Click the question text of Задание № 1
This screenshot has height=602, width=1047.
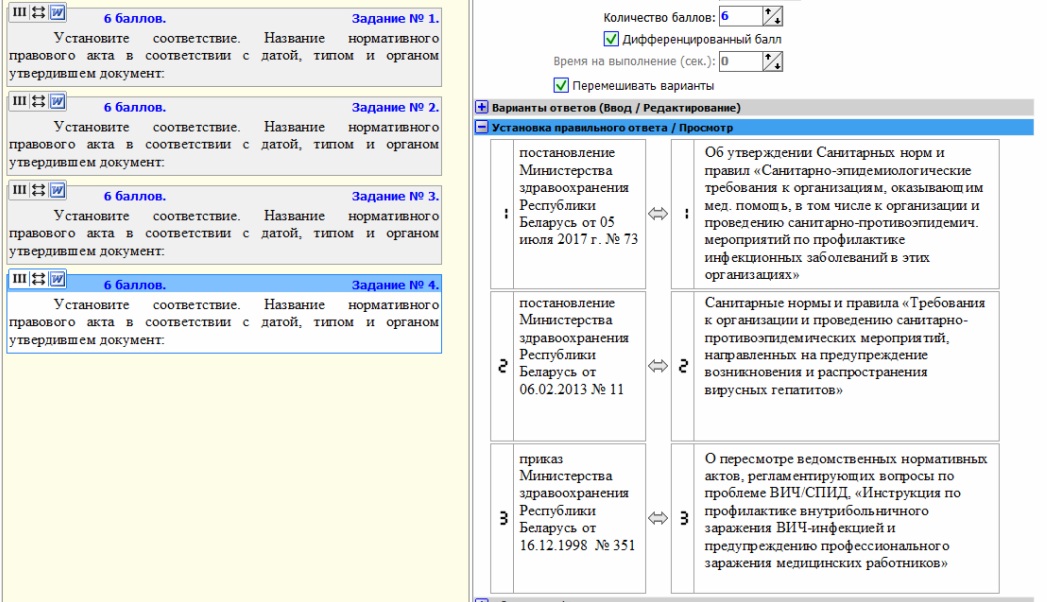tap(224, 56)
